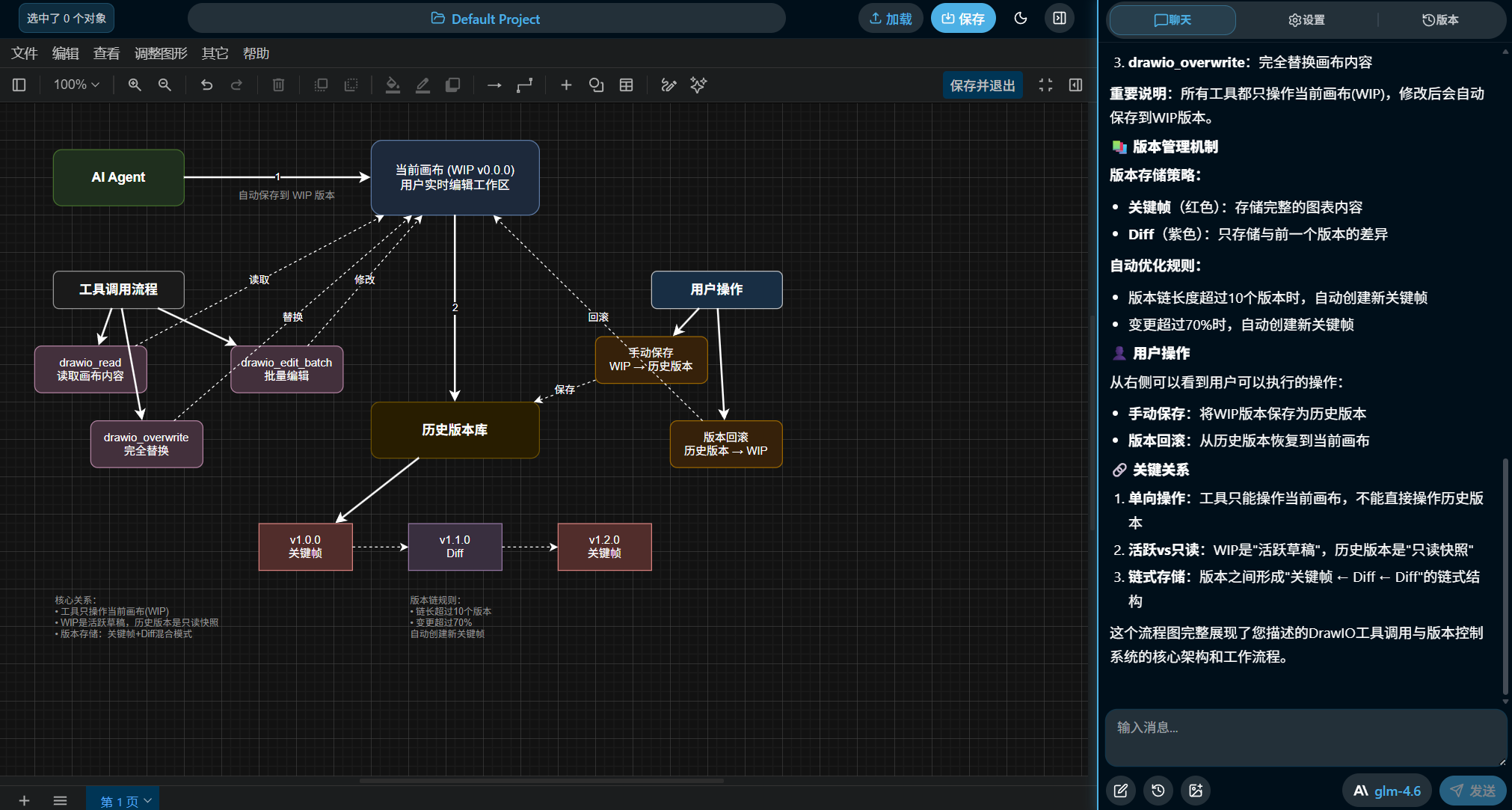The width and height of the screenshot is (1512, 810).
Task: Click the 加载 button
Action: 891,19
